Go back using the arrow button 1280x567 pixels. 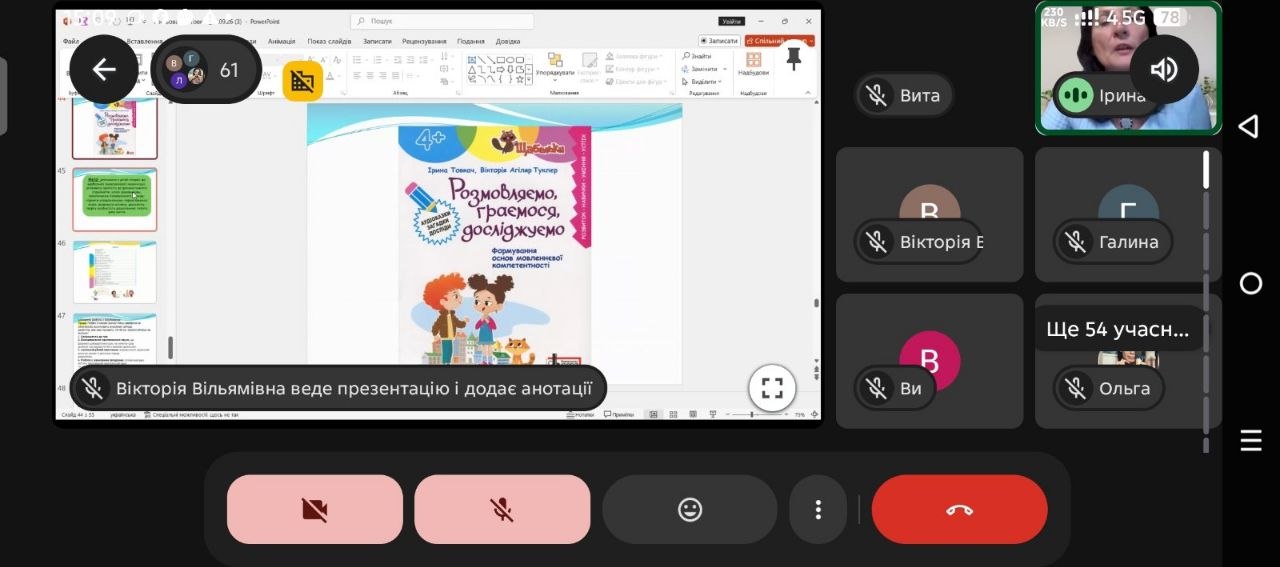(x=104, y=69)
